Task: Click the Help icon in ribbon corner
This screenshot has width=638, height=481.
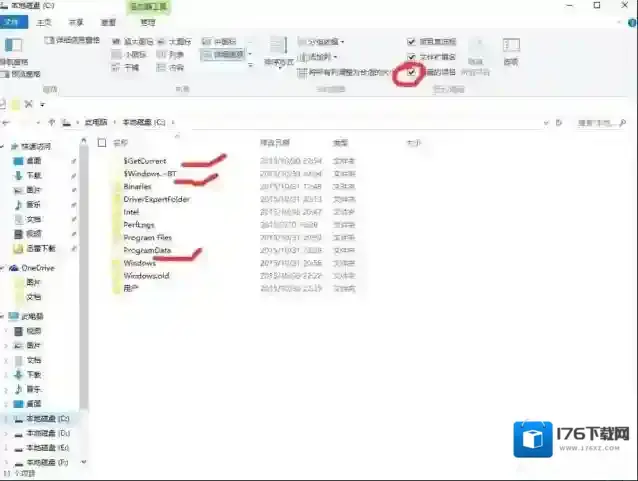Action: point(632,22)
